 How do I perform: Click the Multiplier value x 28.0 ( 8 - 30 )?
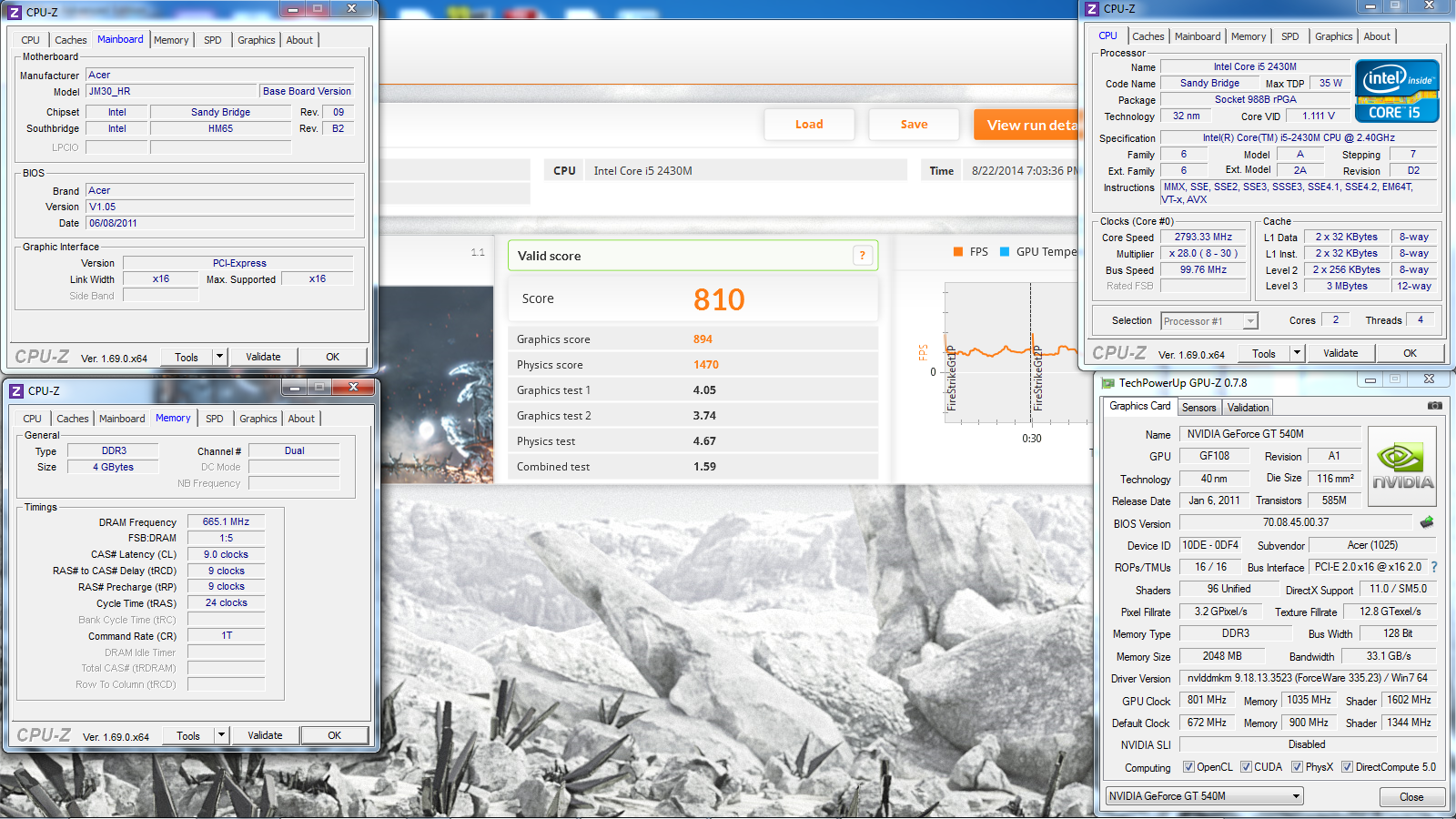click(x=1203, y=254)
